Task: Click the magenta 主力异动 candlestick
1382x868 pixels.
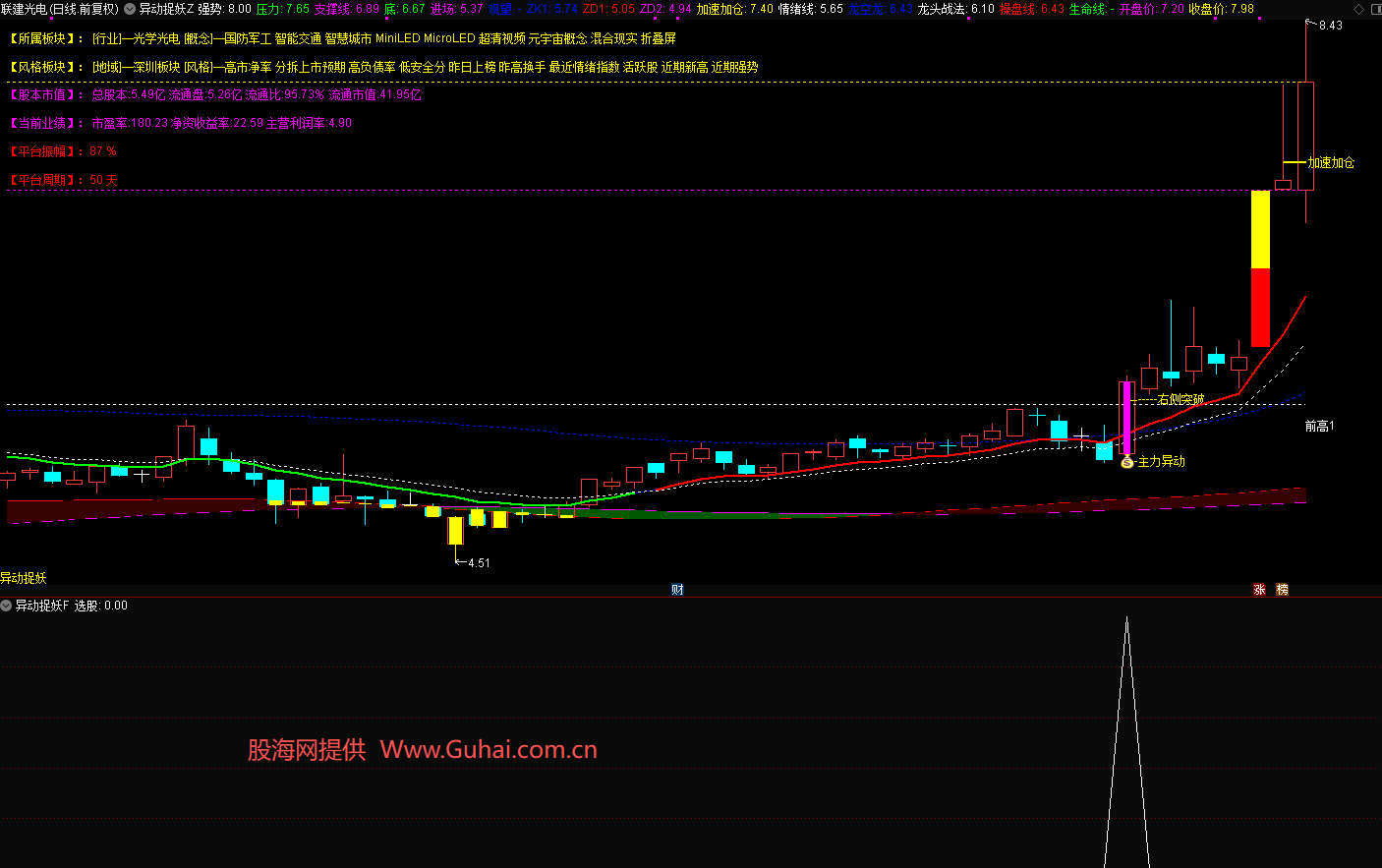Action: pyautogui.click(x=1127, y=418)
